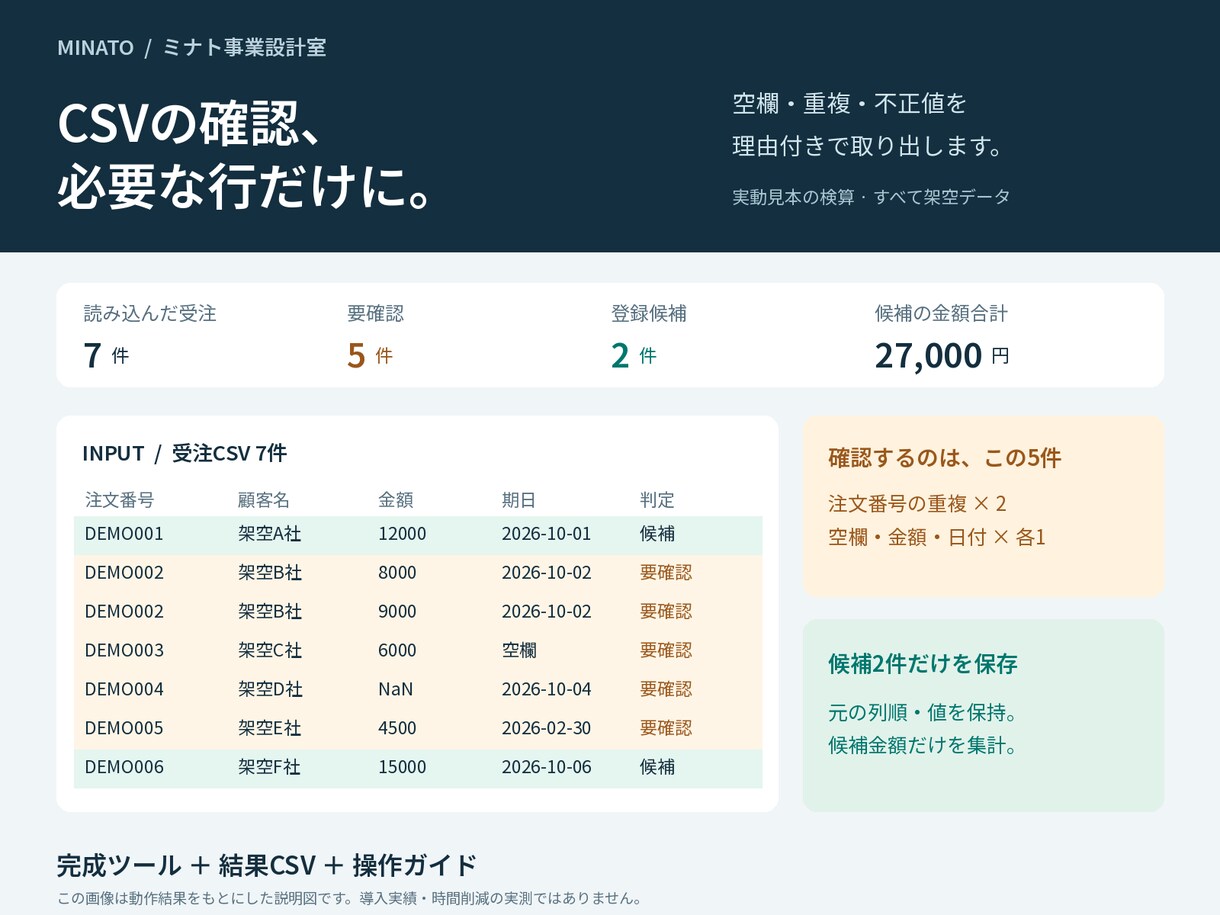The image size is (1220, 915).
Task: Click '候補' status in the DEMO001 row
Action: coord(657,534)
